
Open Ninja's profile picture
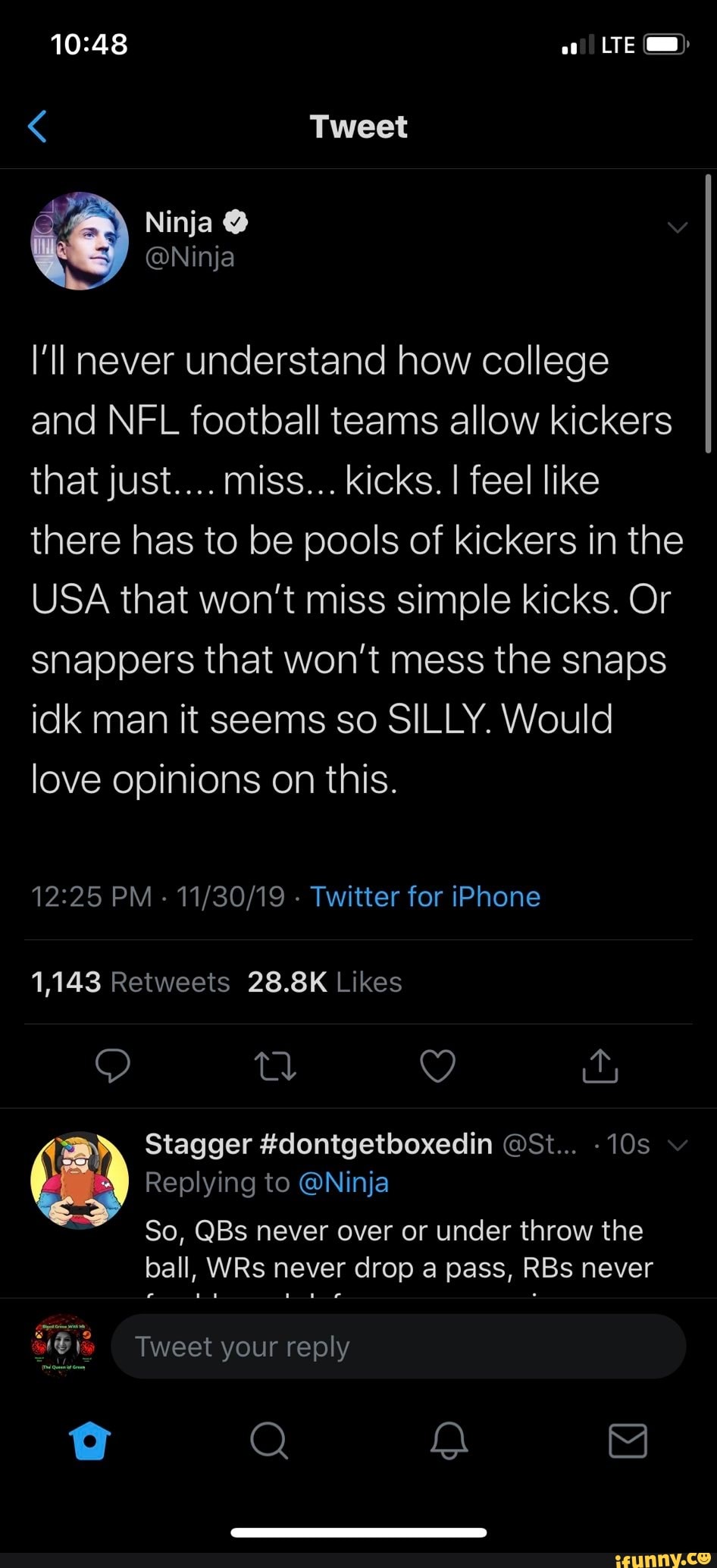[80, 241]
